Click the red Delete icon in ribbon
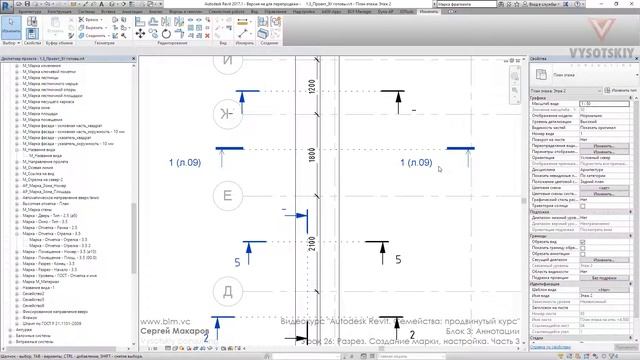 coord(207,36)
